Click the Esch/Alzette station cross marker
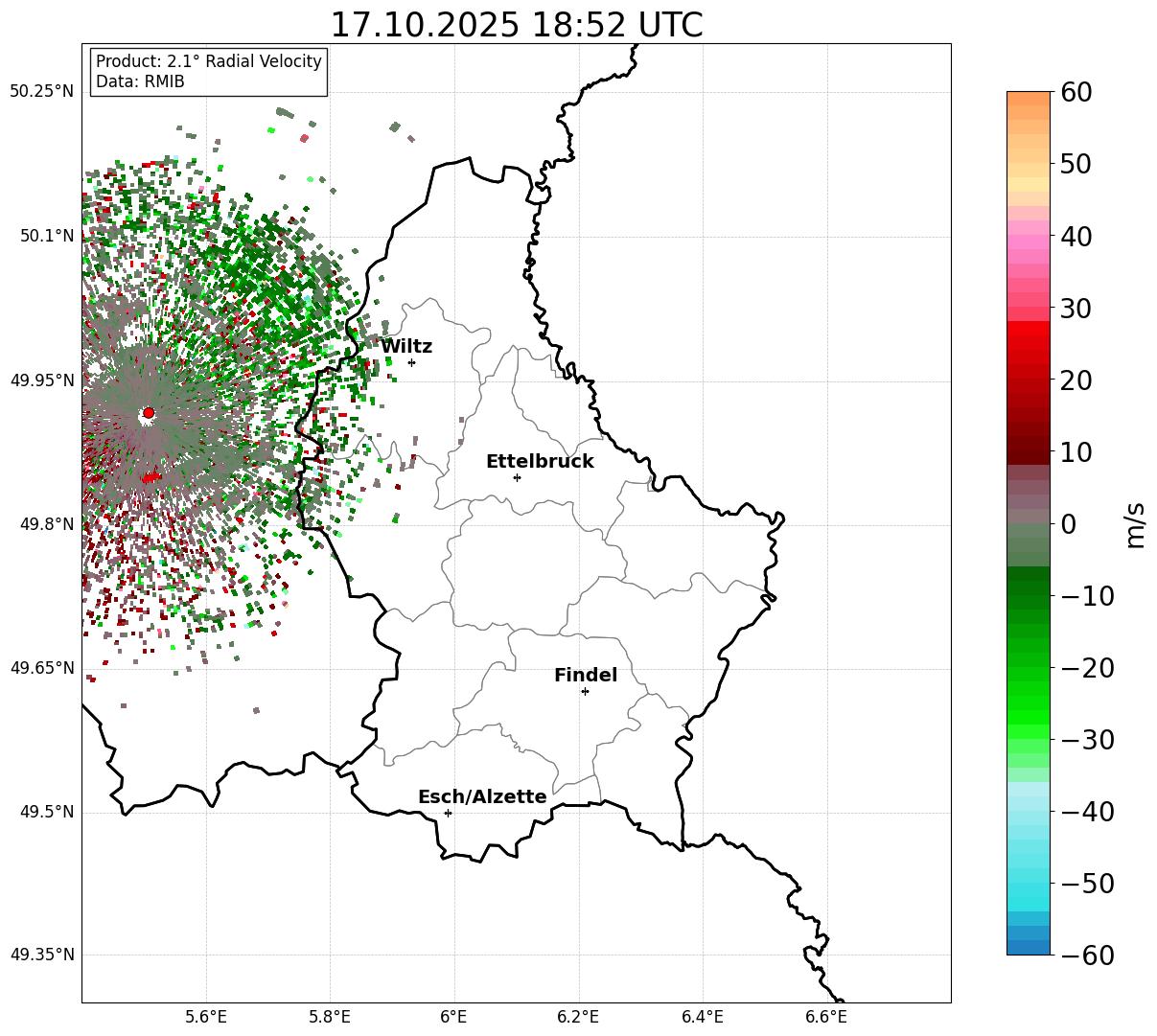Image resolution: width=1157 pixels, height=1036 pixels. point(448,813)
